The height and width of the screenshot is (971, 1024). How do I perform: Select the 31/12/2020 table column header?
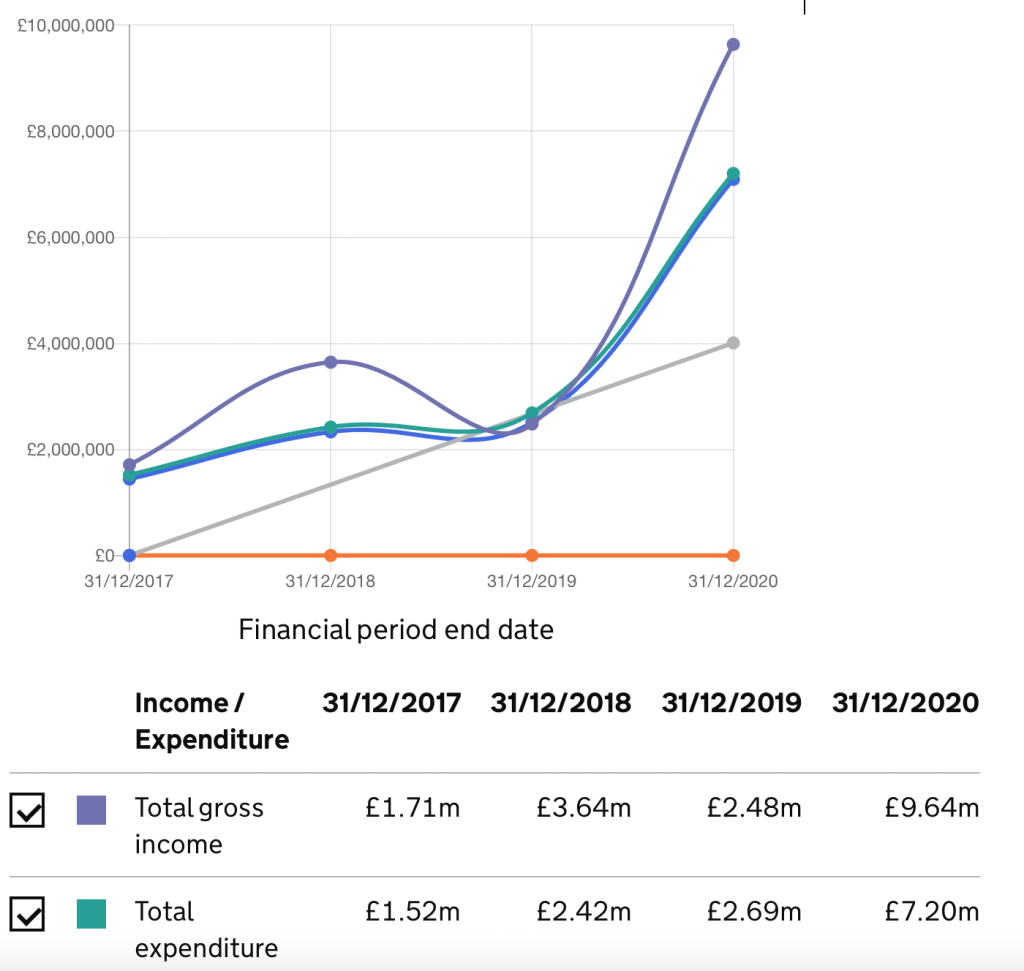905,703
